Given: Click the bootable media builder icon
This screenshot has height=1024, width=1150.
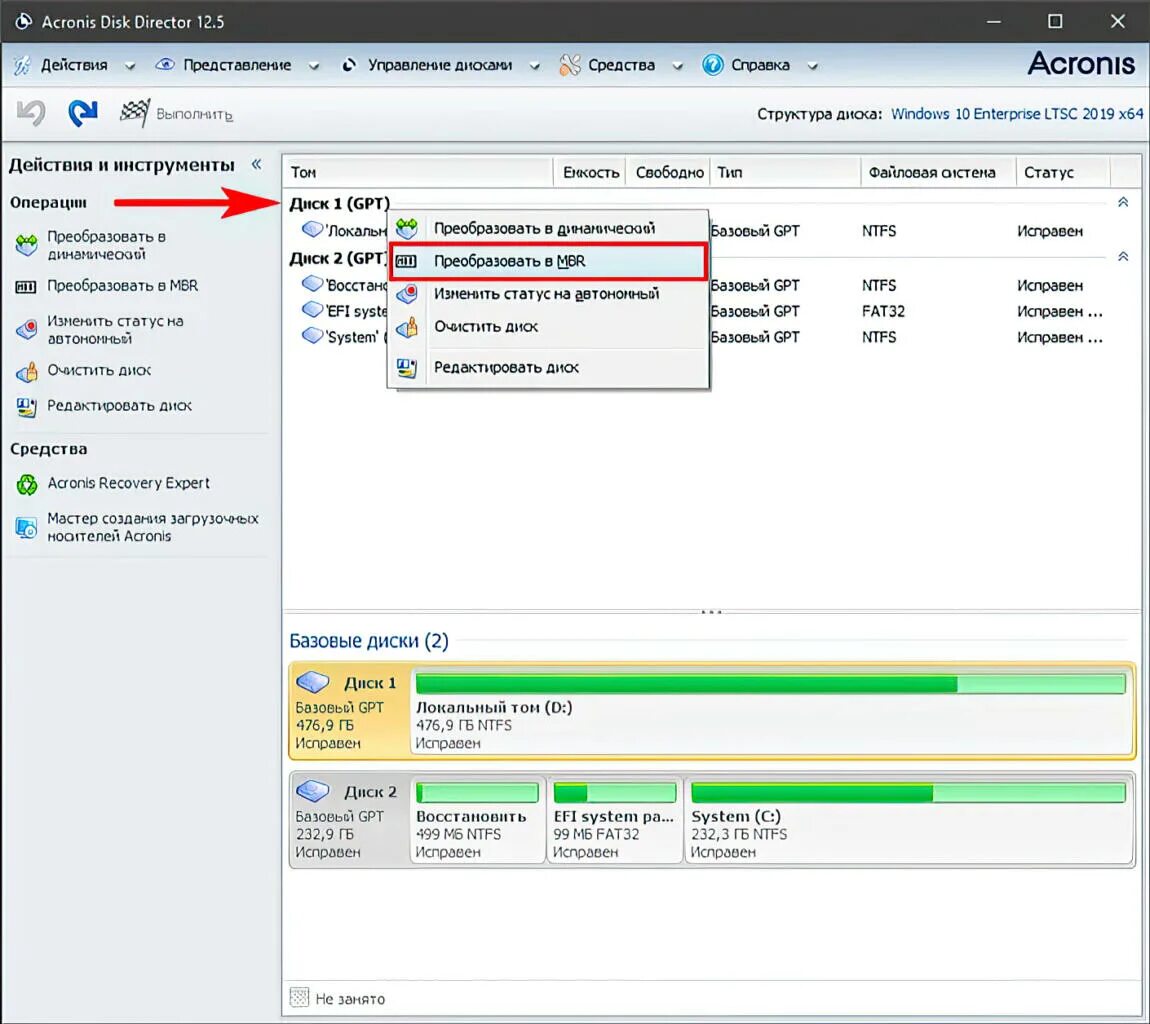Looking at the screenshot, I should 26,527.
